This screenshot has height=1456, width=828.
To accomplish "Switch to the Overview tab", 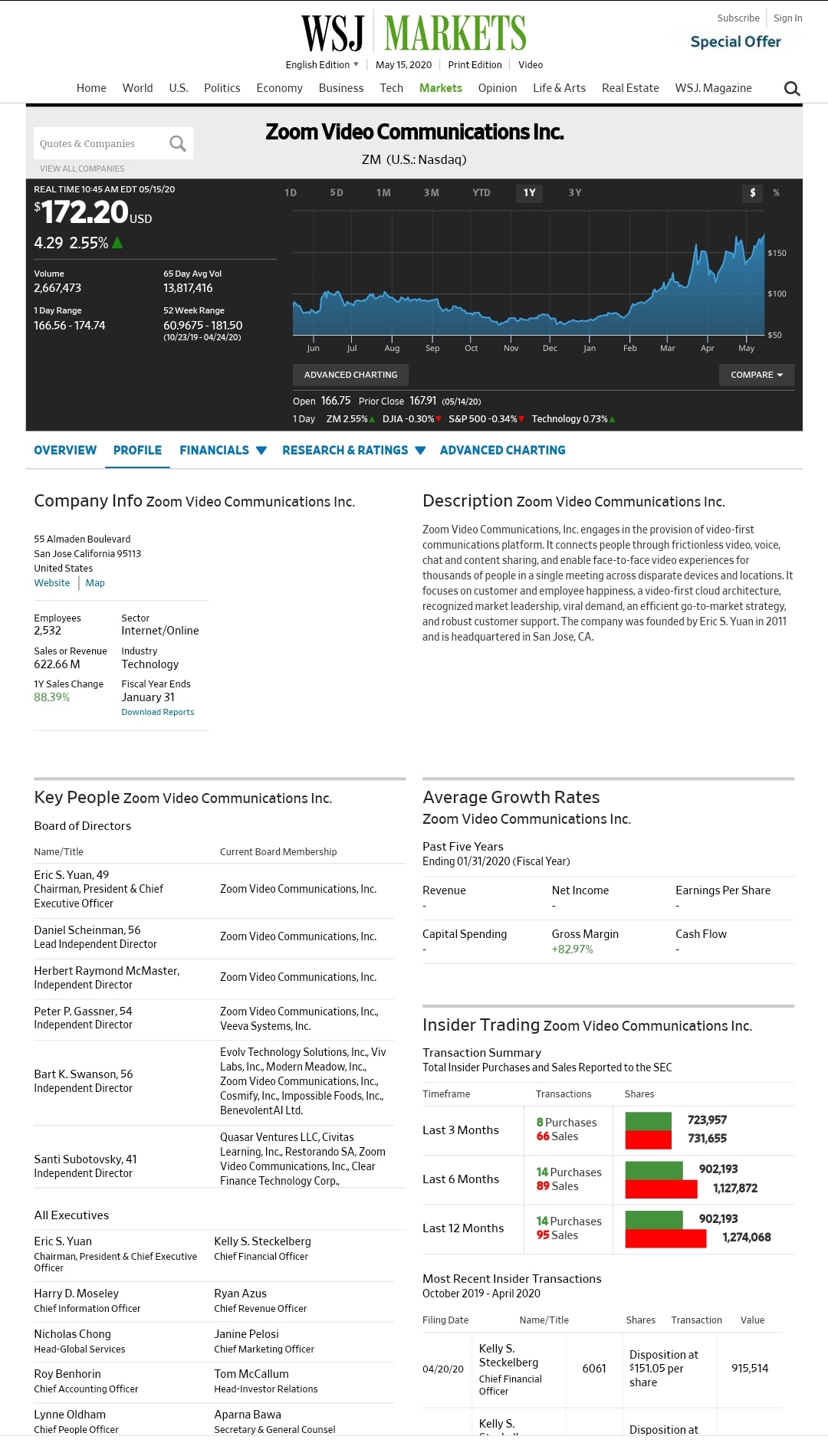I will coord(65,451).
